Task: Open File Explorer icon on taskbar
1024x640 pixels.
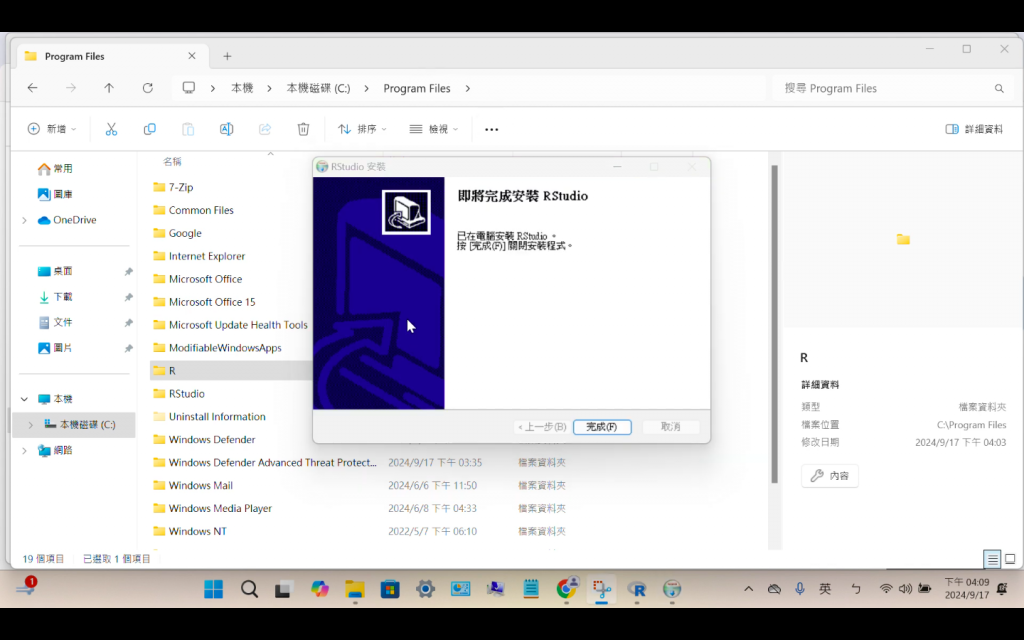Action: 355,589
